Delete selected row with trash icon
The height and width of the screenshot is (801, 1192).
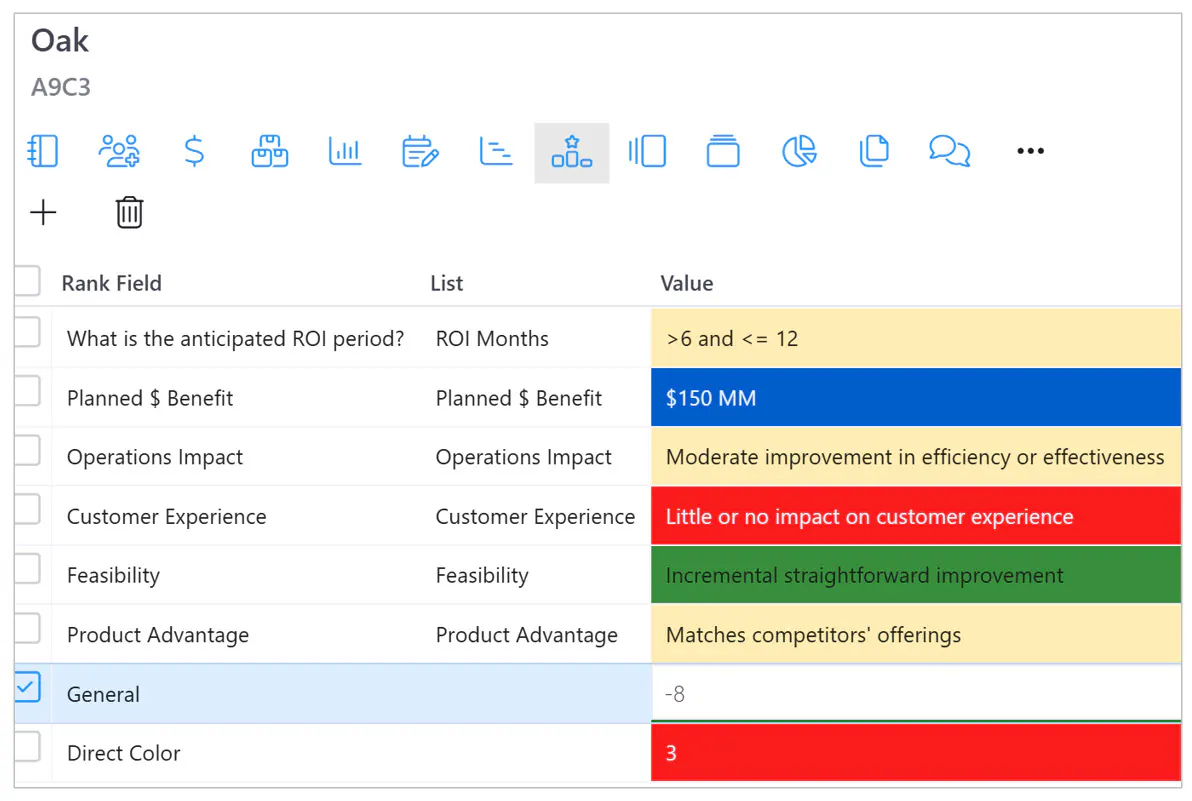tap(129, 212)
